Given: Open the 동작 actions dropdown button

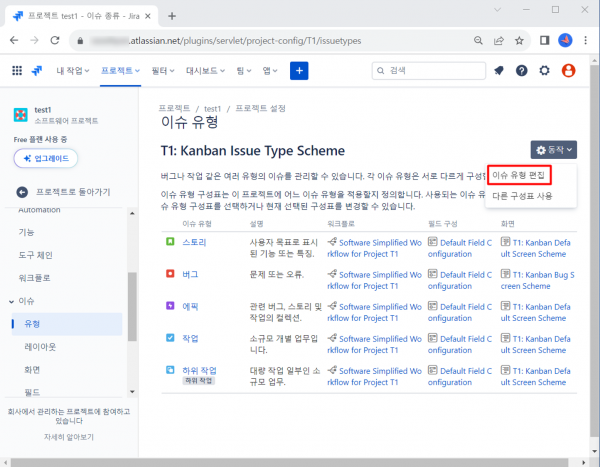Looking at the screenshot, I should [x=555, y=149].
